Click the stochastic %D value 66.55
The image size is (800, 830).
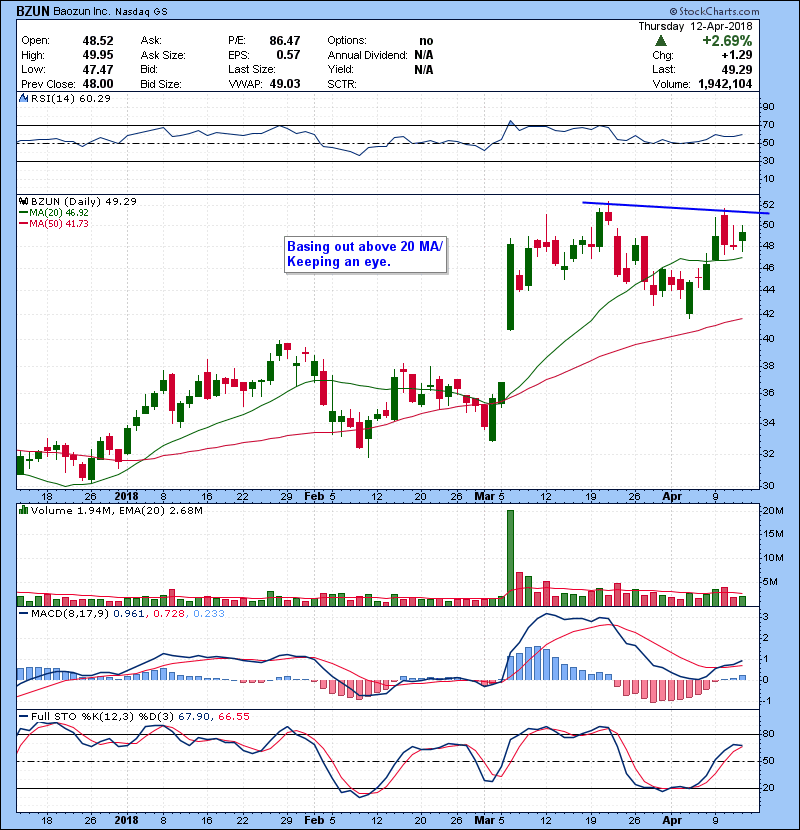(x=233, y=717)
